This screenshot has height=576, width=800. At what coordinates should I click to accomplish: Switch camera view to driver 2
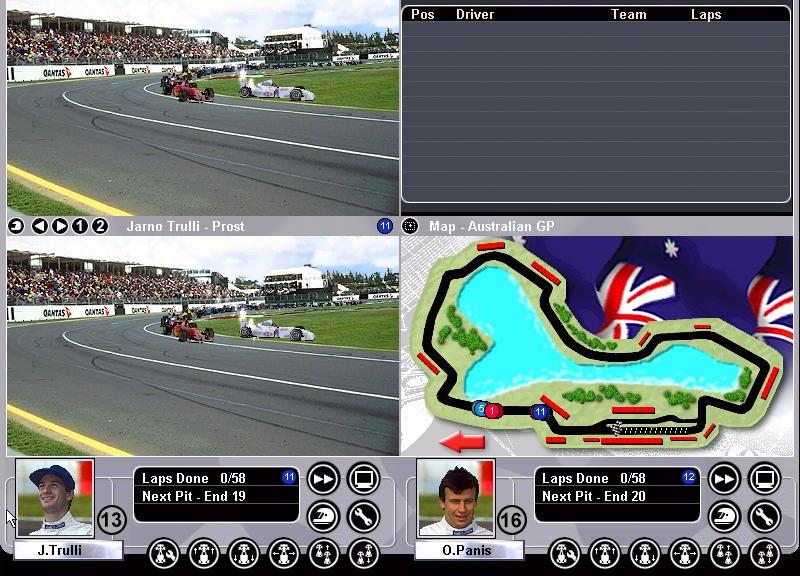coord(100,226)
